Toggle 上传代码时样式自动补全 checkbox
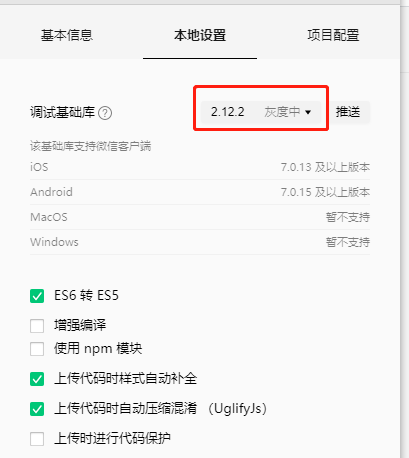 (x=37, y=379)
